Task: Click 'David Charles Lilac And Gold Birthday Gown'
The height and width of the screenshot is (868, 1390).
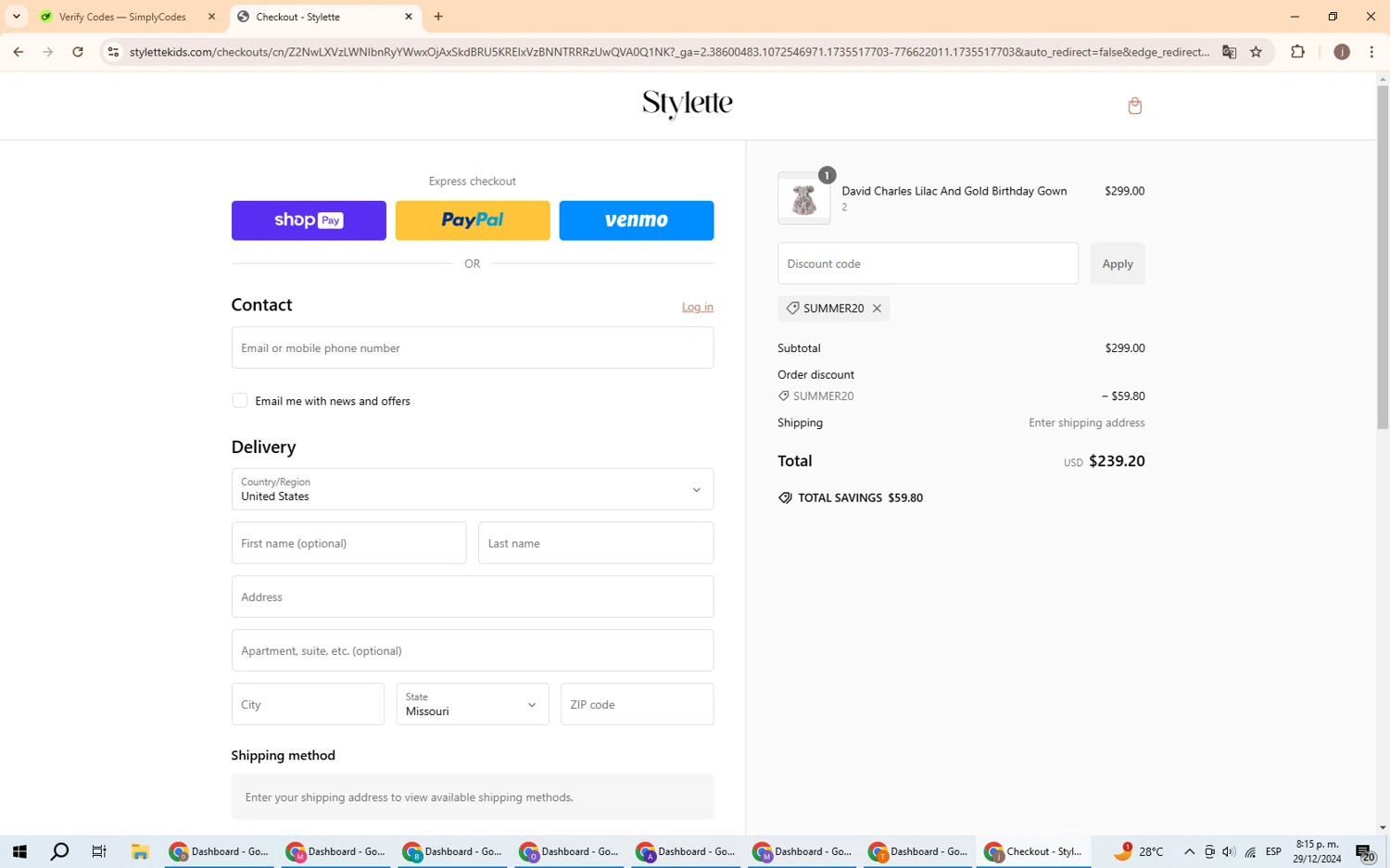Action: (x=954, y=191)
